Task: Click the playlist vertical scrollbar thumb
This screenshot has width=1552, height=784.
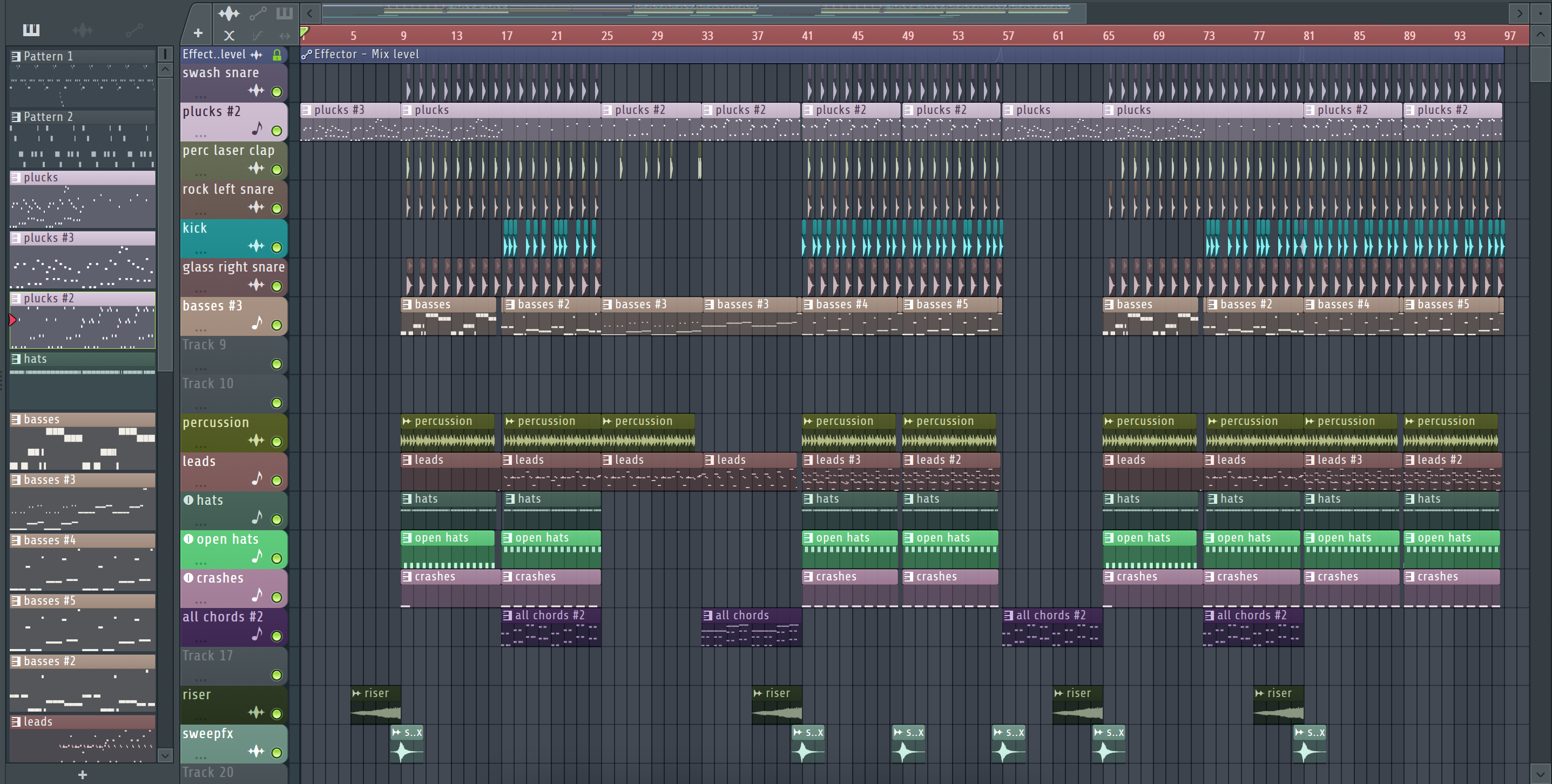Action: 1541,64
